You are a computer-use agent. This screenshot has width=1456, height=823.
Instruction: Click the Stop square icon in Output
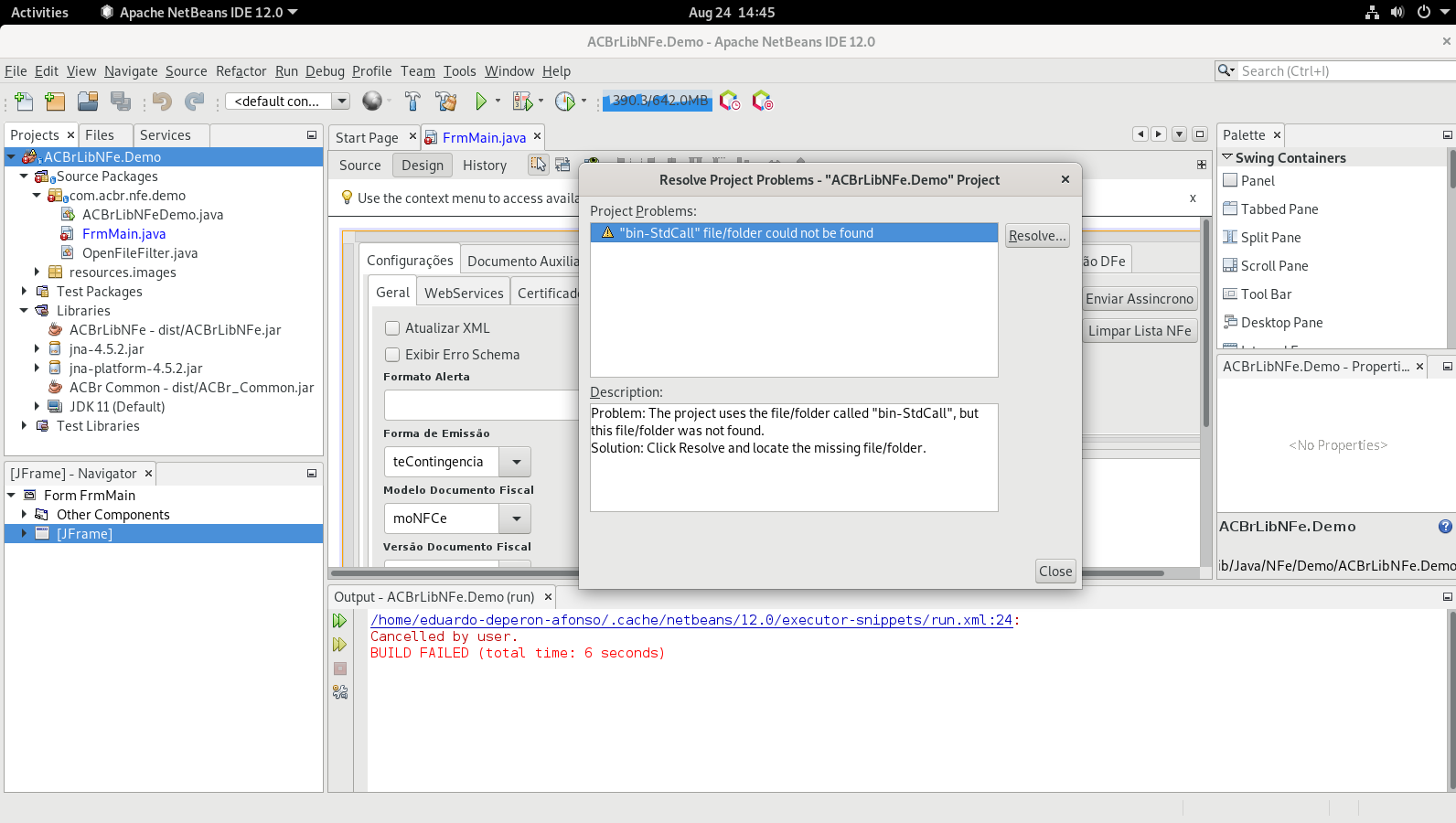[340, 668]
